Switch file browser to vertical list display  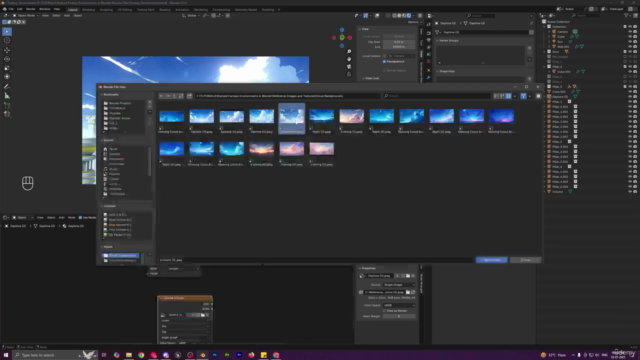[496, 96]
